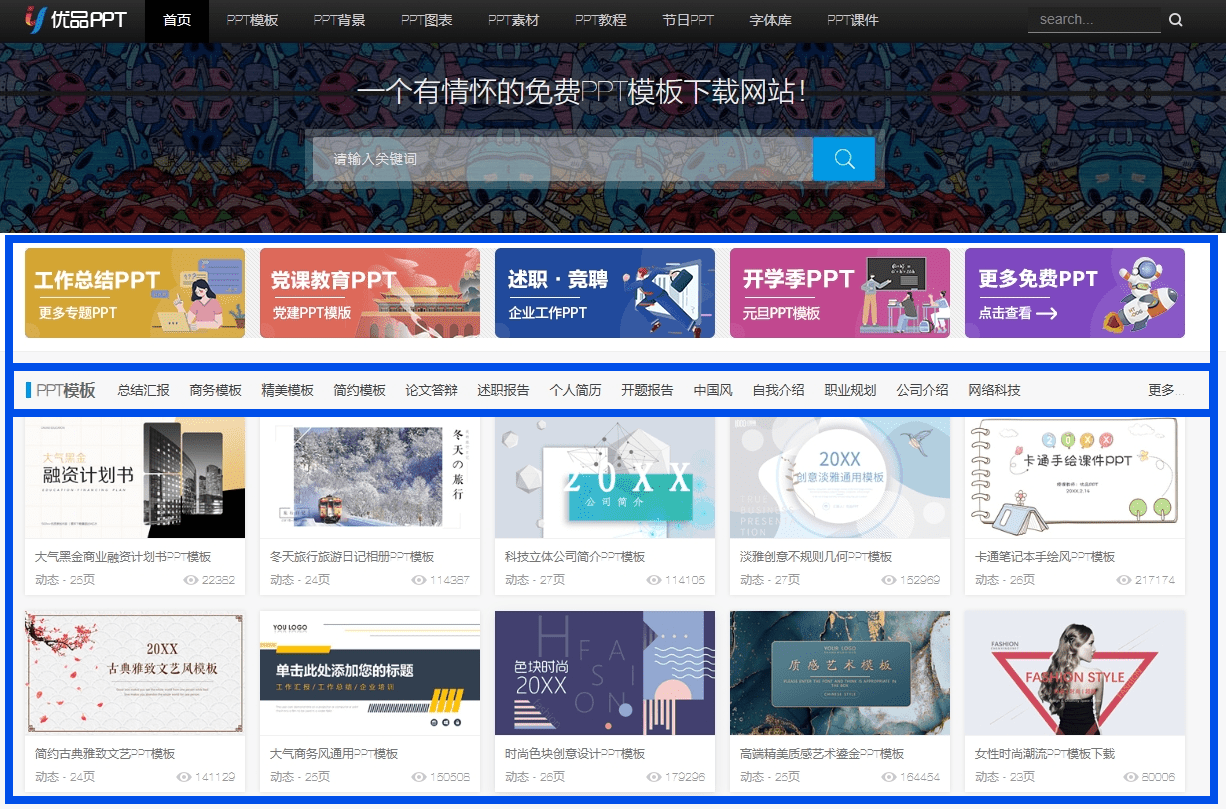Viewport: 1226px width, 809px height.
Task: Select the 精美模板 category link
Action: (288, 390)
